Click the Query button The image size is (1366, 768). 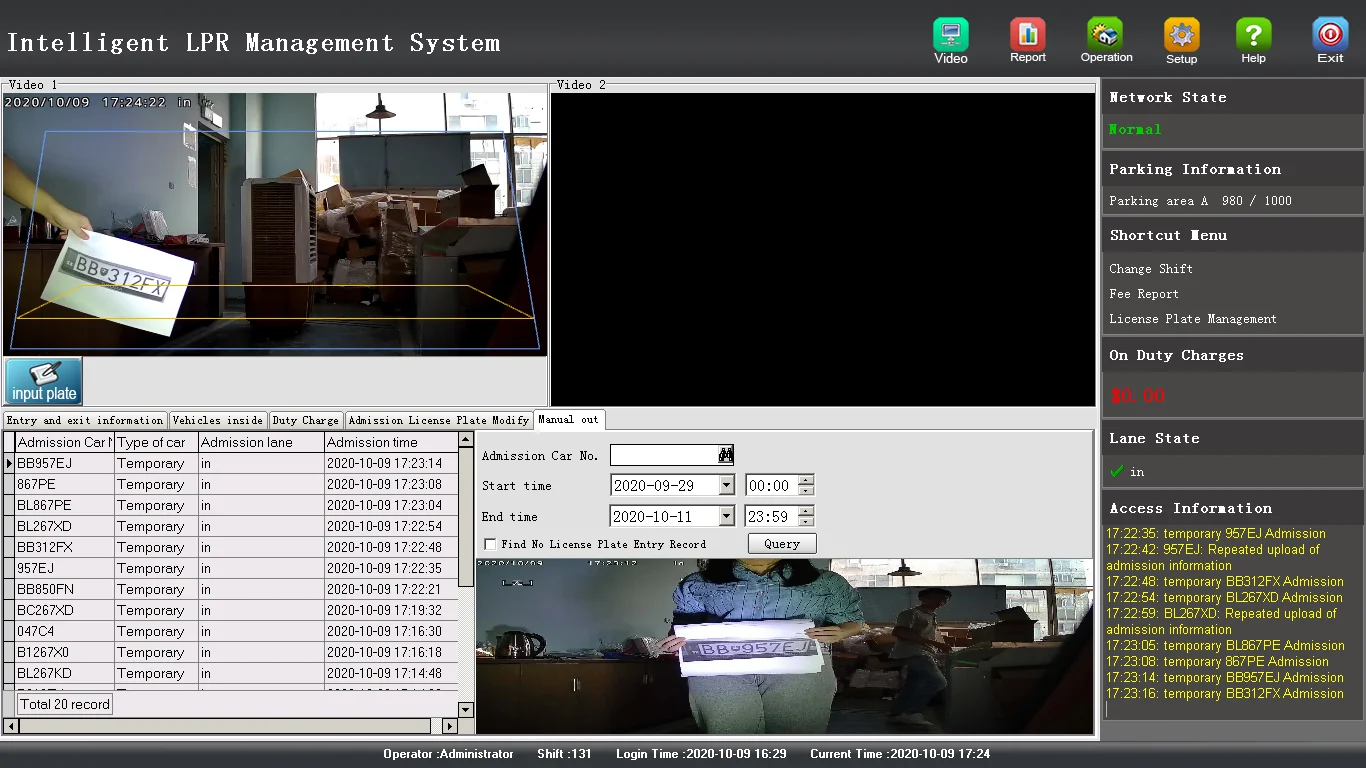tap(781, 544)
